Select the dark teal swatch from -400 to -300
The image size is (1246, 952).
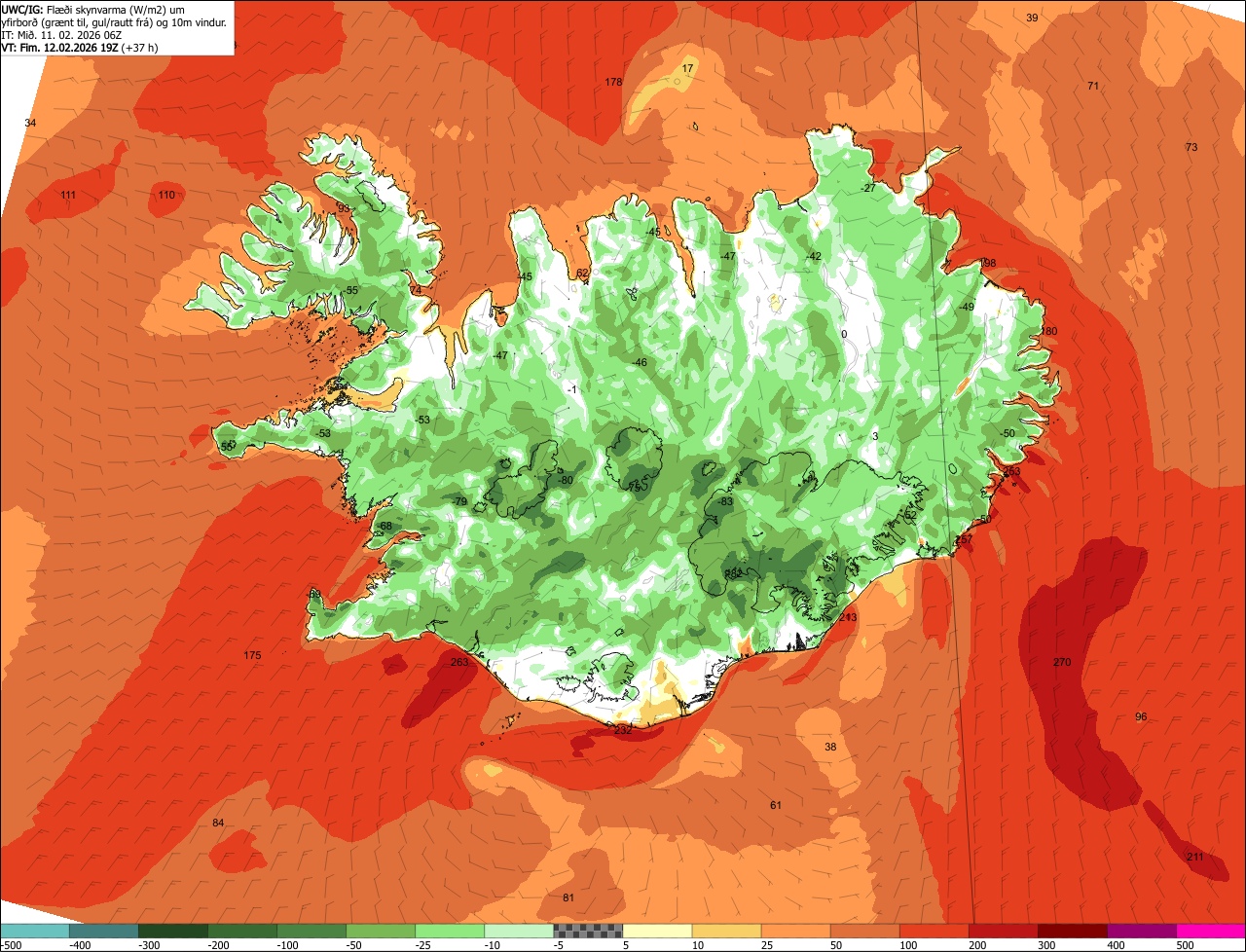[103, 931]
